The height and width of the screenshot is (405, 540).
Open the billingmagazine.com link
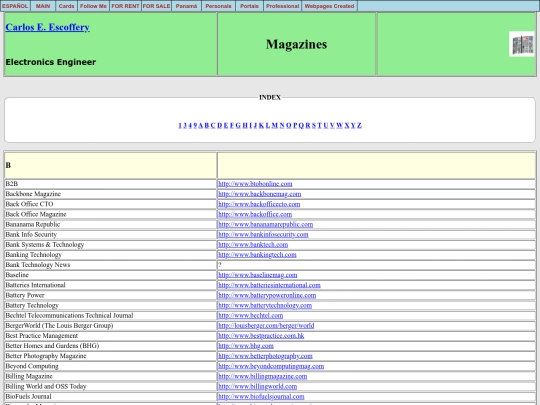[x=263, y=376]
